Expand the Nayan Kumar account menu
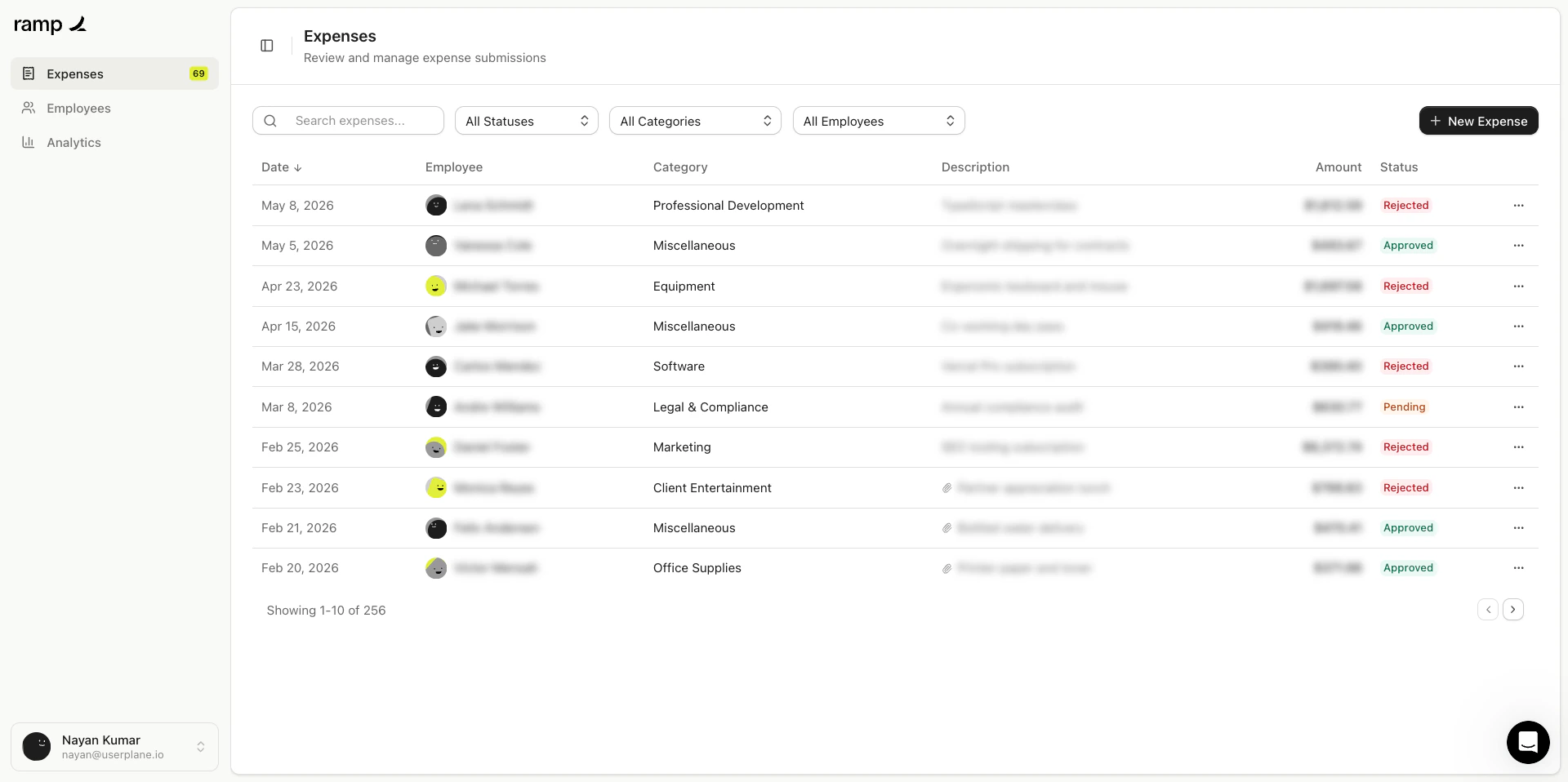This screenshot has height=782, width=1568. click(x=114, y=747)
